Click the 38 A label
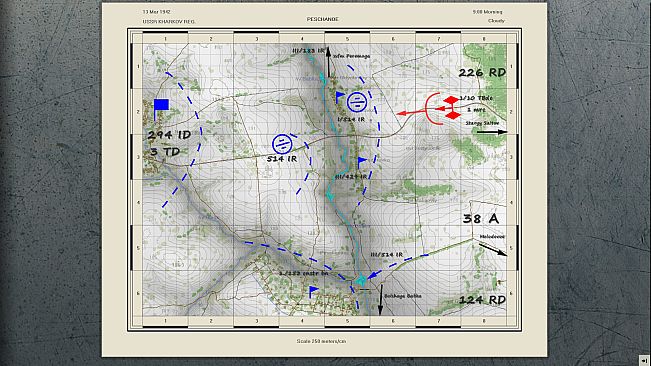Viewport: 651px width, 366px height. [x=481, y=219]
